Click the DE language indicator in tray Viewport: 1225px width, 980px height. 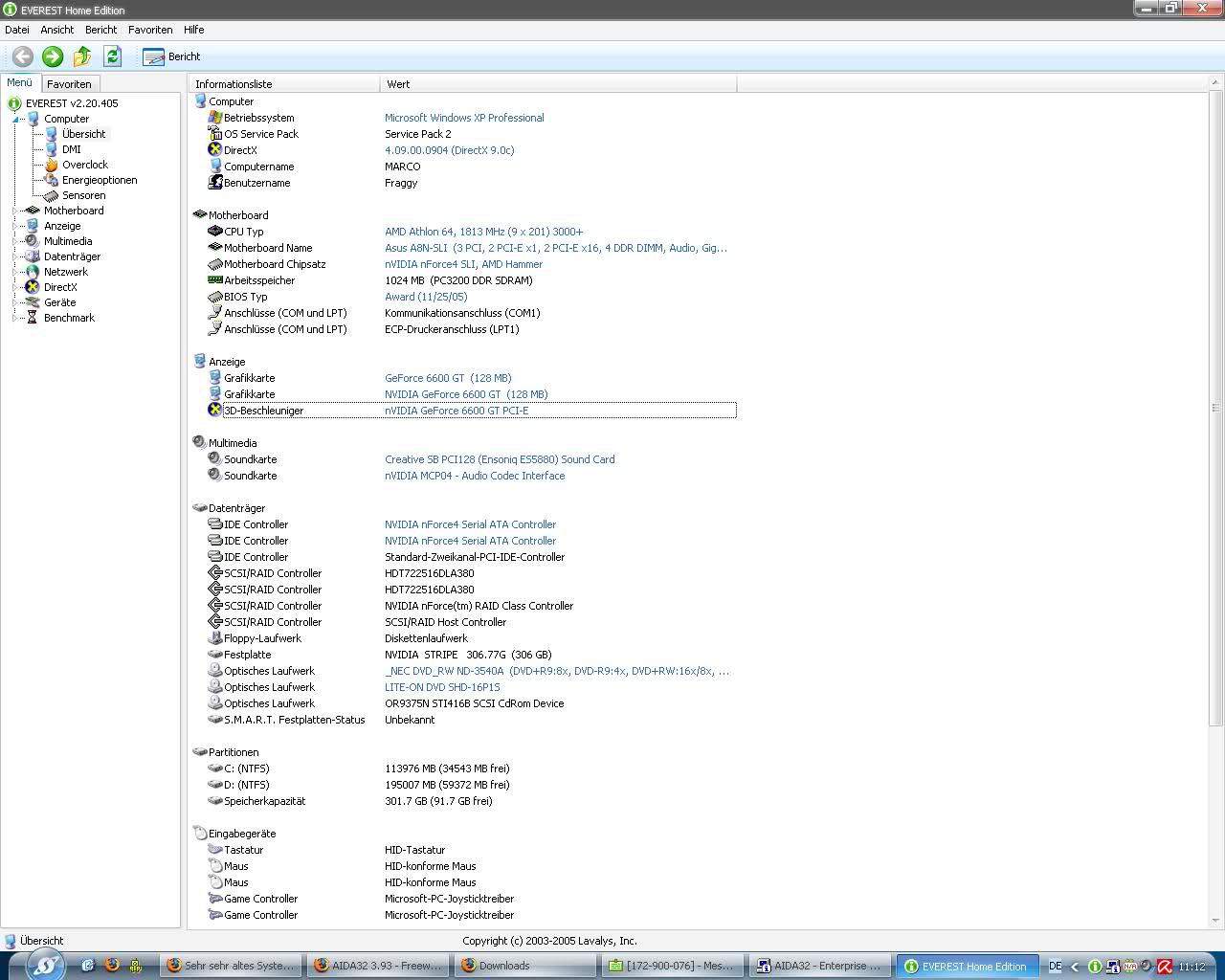(x=1055, y=967)
